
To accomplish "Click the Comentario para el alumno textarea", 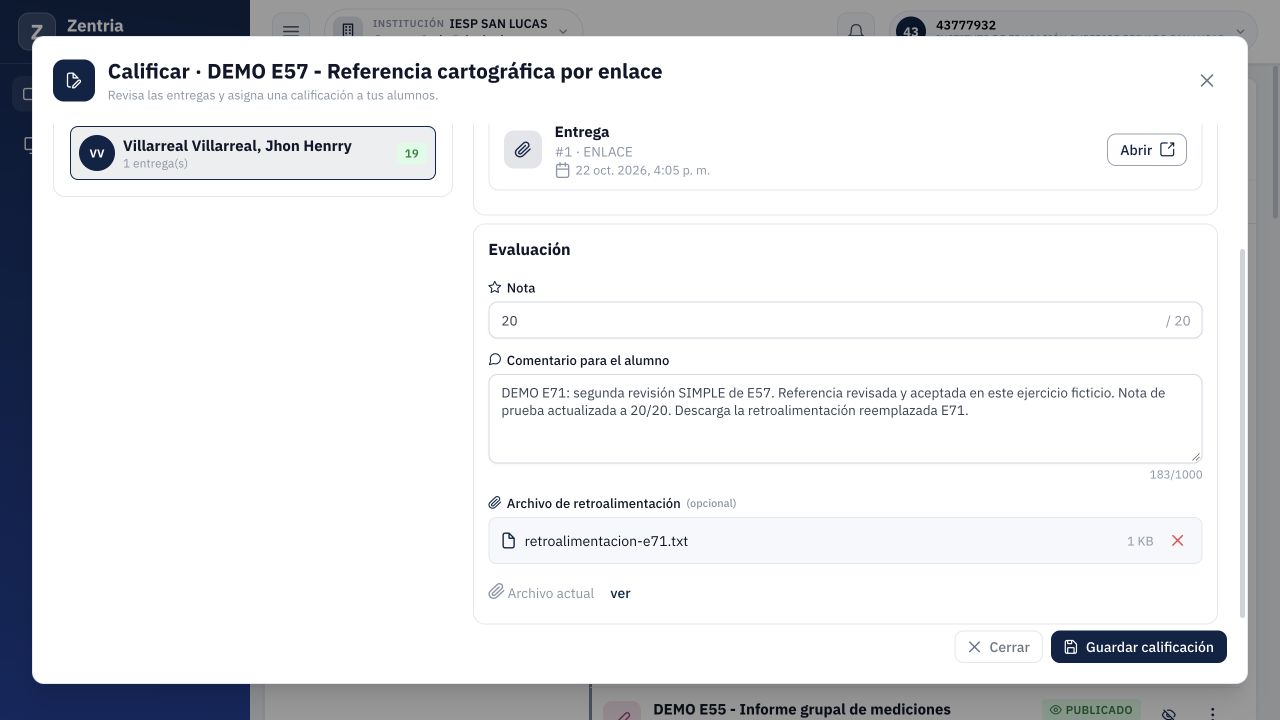I will (x=845, y=419).
